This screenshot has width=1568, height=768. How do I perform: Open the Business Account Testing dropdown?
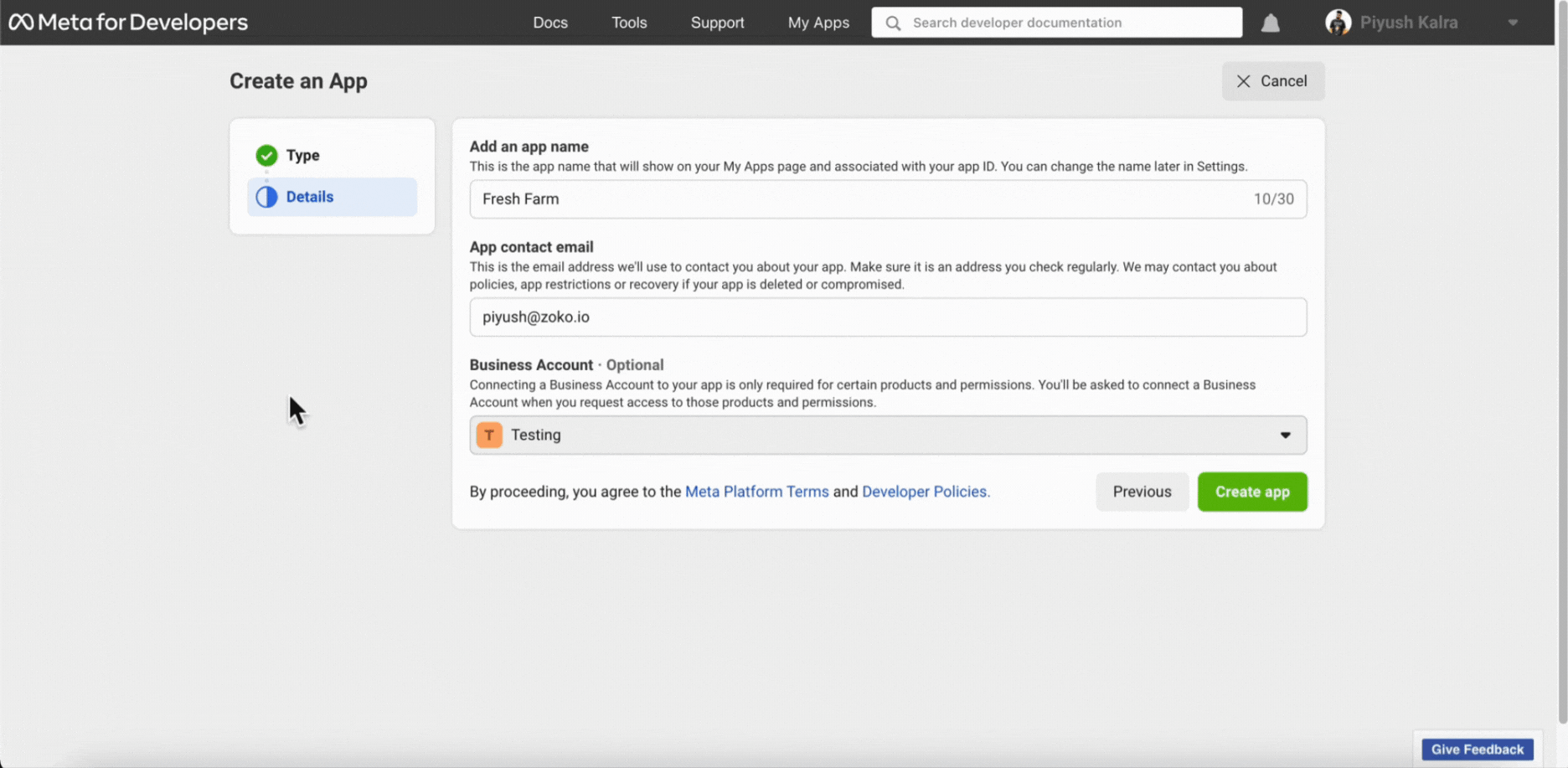pyautogui.click(x=888, y=436)
